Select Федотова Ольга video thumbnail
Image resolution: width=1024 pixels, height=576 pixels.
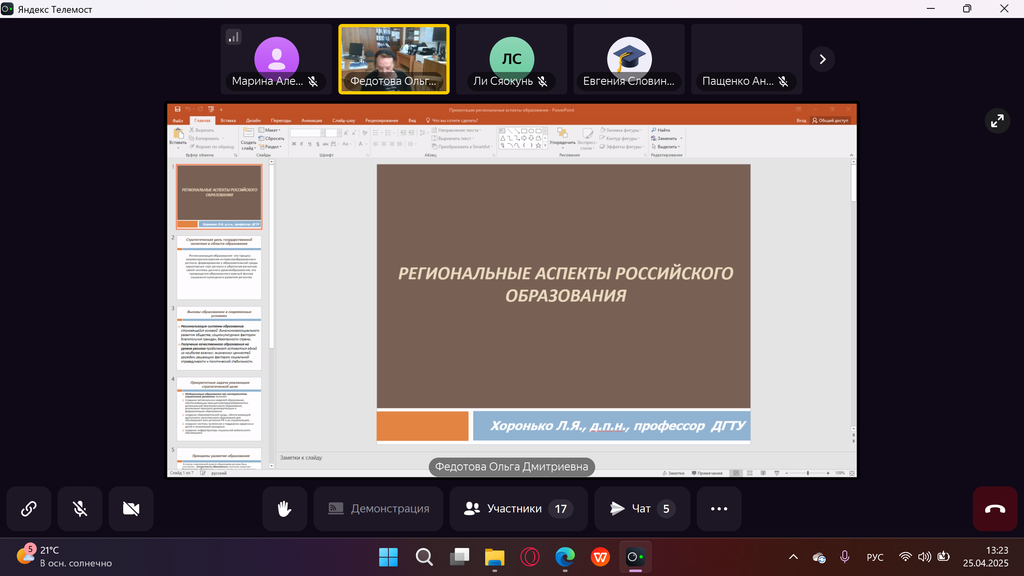[394, 59]
